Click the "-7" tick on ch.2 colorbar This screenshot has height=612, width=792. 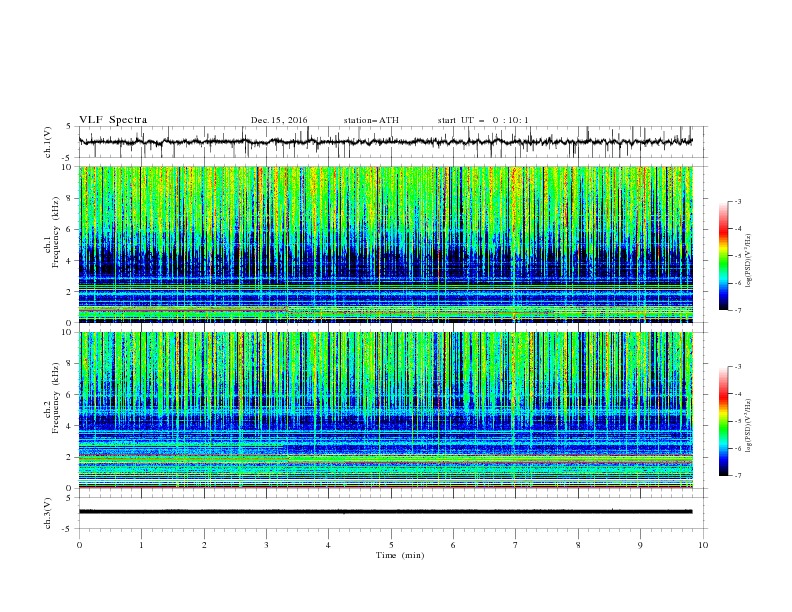737,476
